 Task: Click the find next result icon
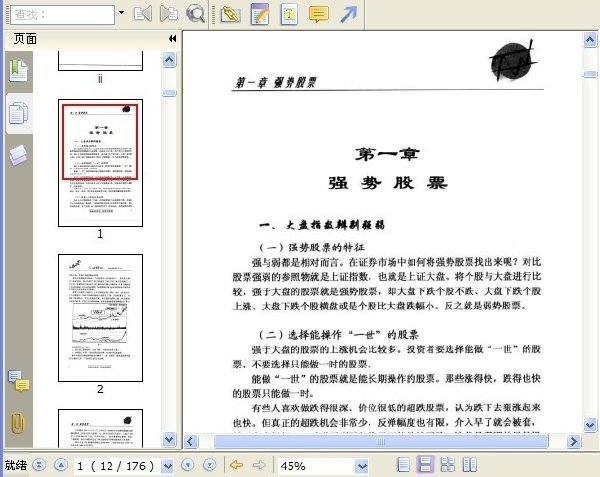pyautogui.click(x=168, y=14)
